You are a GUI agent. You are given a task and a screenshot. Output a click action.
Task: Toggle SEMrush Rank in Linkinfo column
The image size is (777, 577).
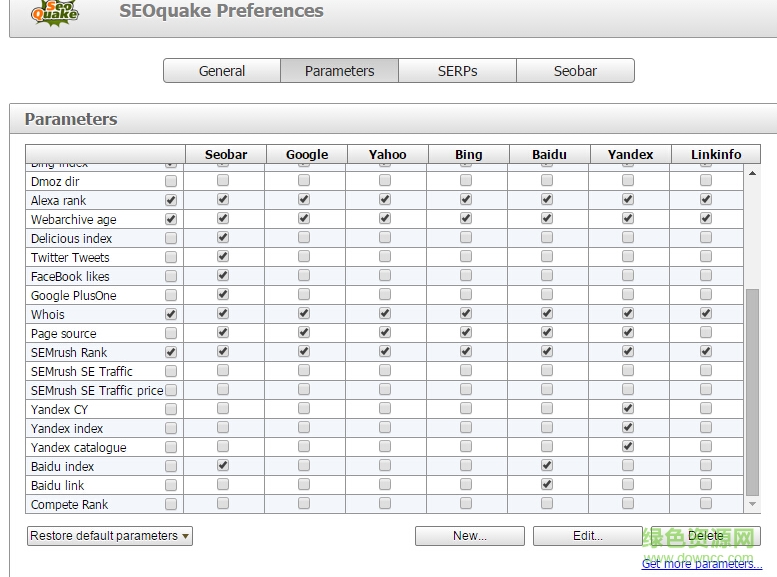coord(706,352)
